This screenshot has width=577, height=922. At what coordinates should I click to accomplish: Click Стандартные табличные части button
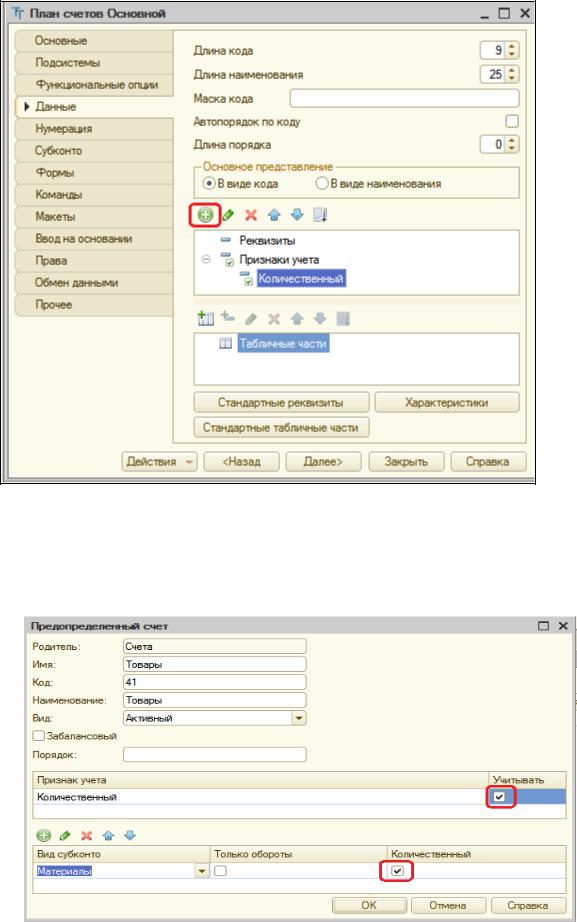tap(281, 427)
